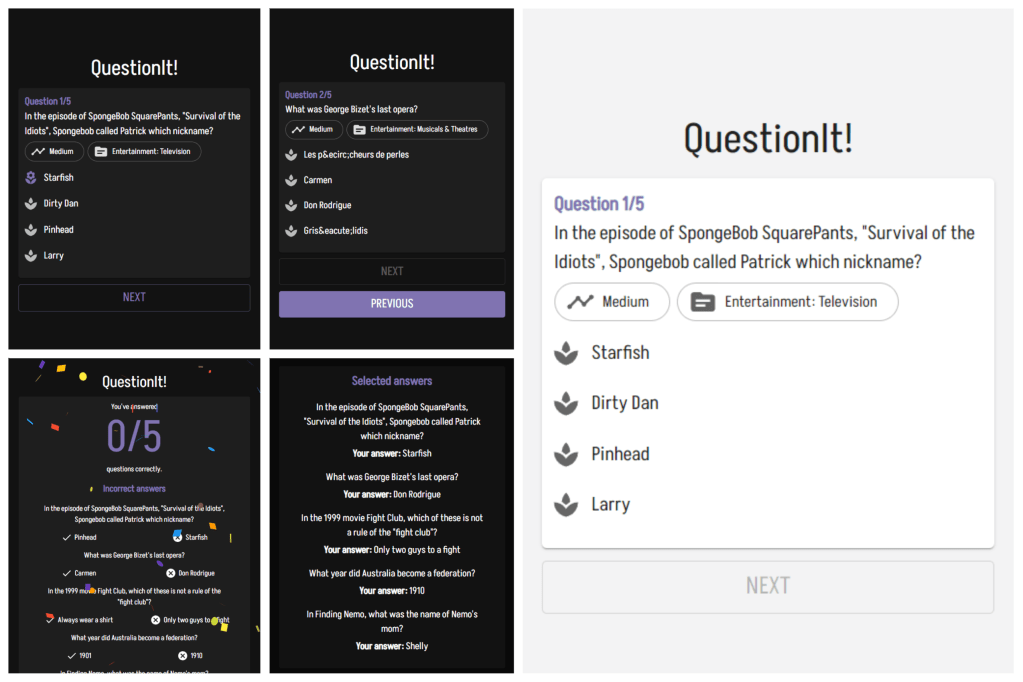Screen dimensions: 1023x682
Task: Click the checkmark icon beside 1901 in the results
Action: click(x=72, y=656)
